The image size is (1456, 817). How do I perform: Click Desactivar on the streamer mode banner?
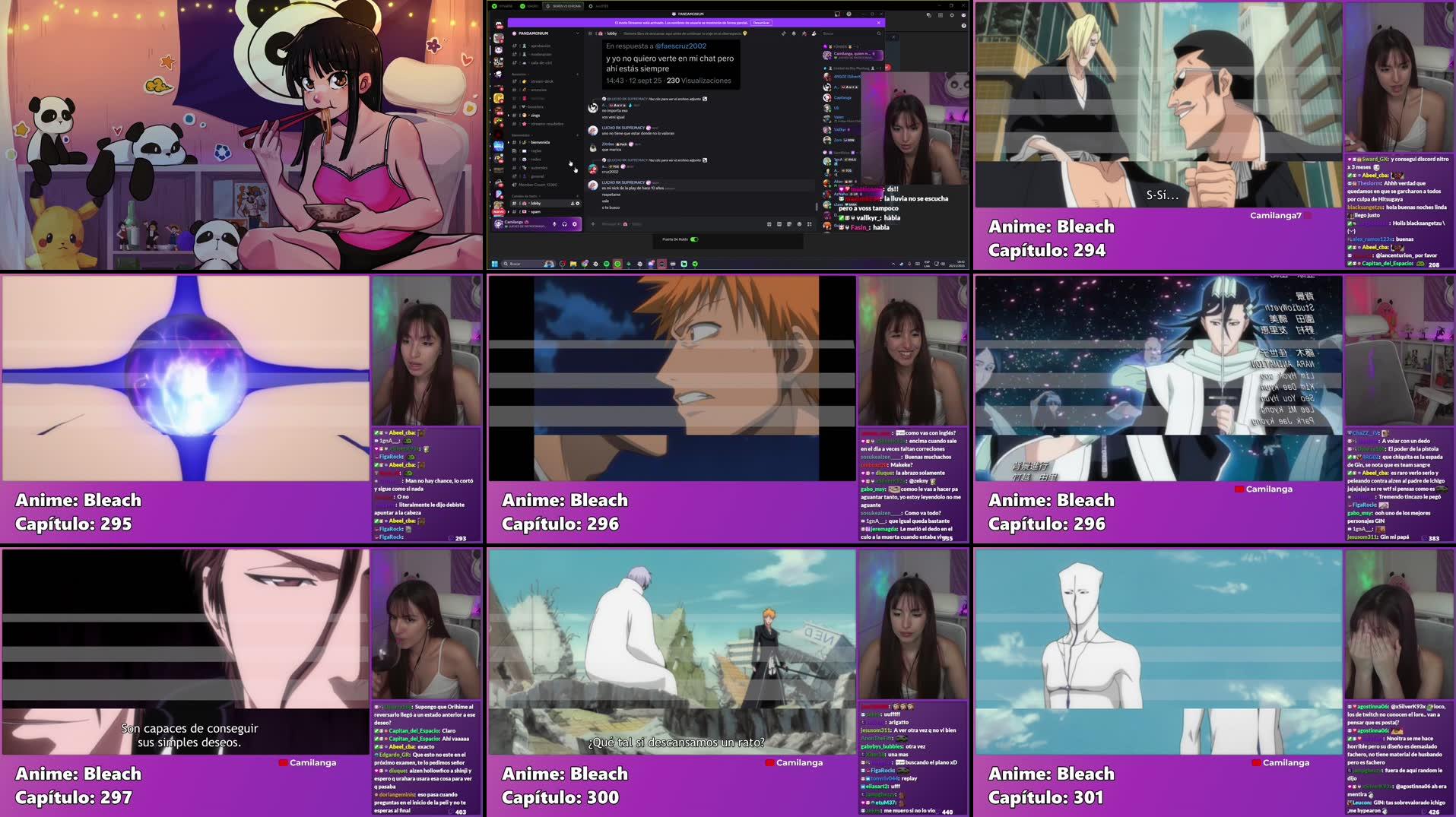click(x=761, y=24)
